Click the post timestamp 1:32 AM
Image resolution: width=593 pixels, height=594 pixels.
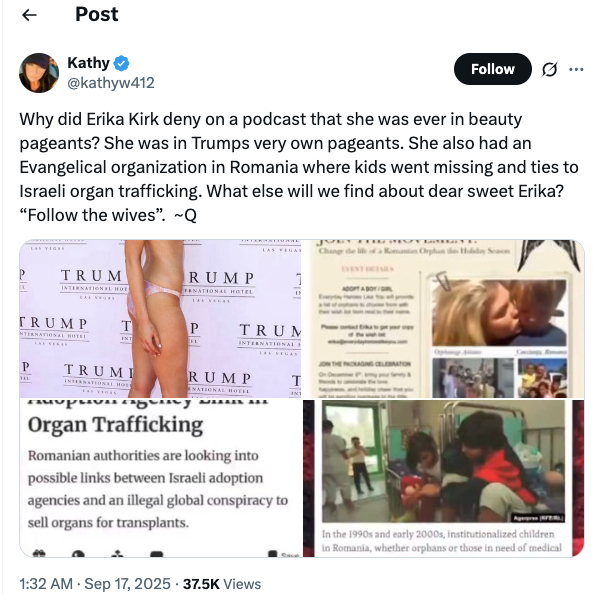tap(46, 584)
